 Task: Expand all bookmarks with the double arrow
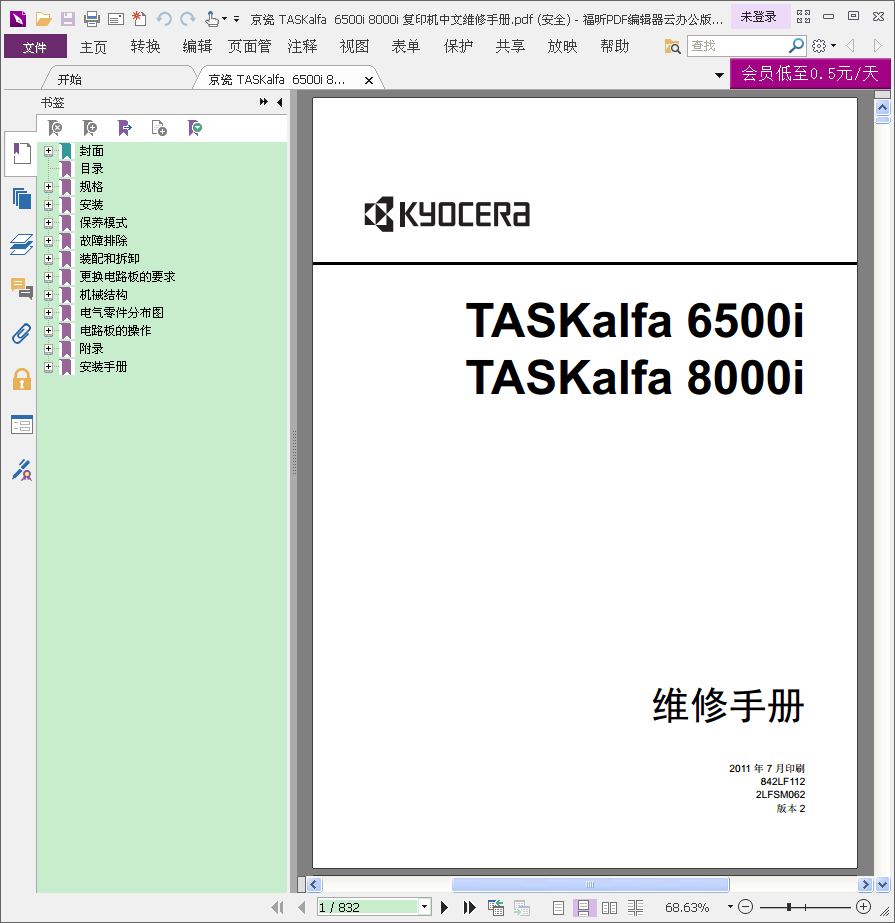click(263, 102)
